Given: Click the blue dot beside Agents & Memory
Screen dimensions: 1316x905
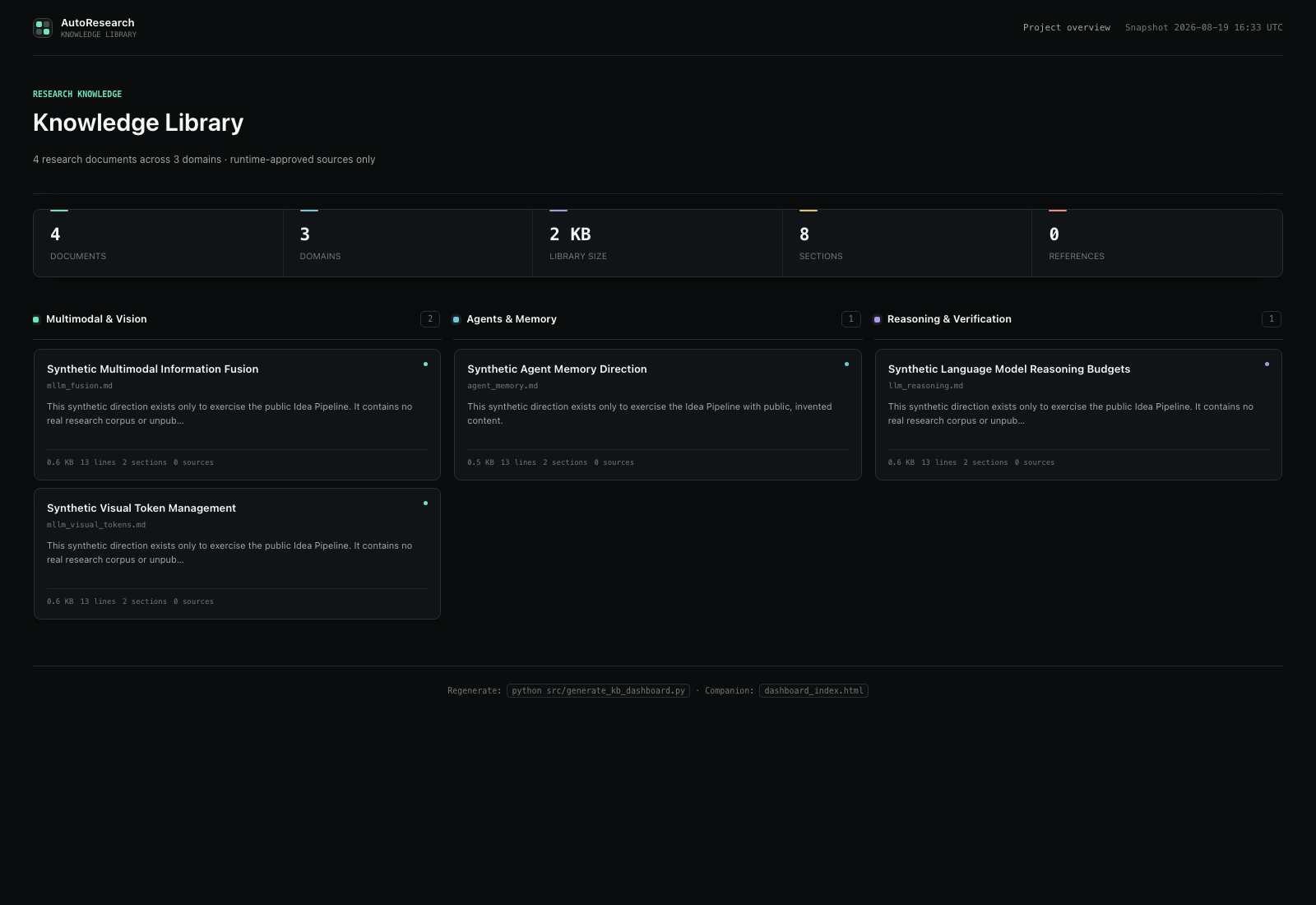Looking at the screenshot, I should (456, 320).
